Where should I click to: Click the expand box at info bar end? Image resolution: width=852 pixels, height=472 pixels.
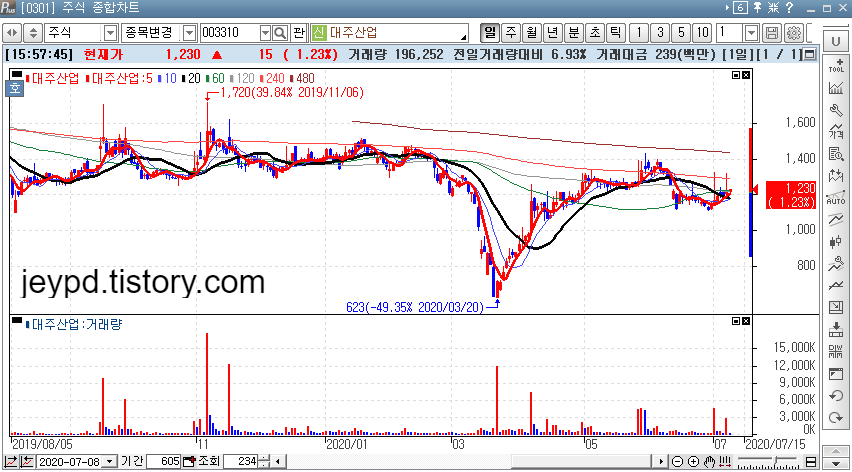click(810, 54)
